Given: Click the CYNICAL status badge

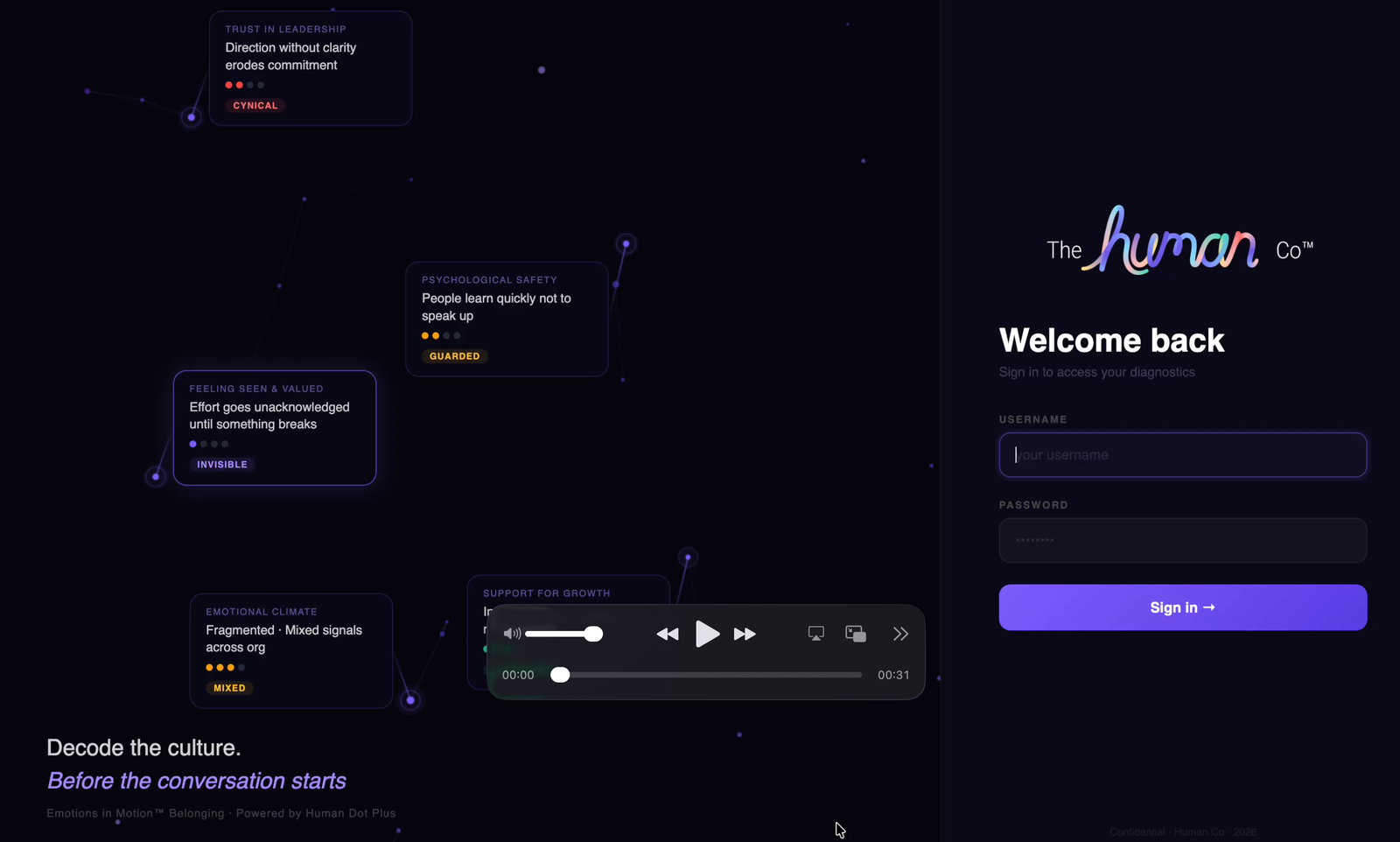Looking at the screenshot, I should tap(255, 106).
